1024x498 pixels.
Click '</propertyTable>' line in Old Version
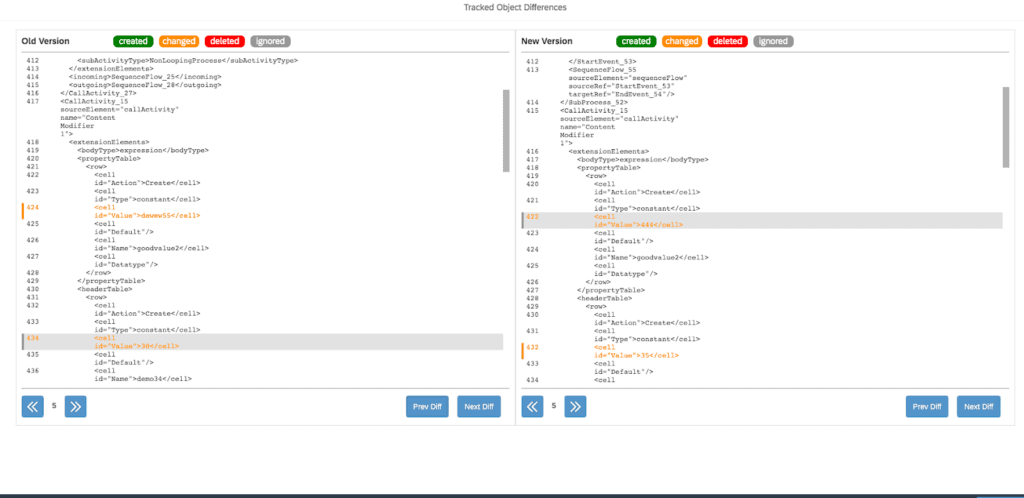tap(111, 281)
